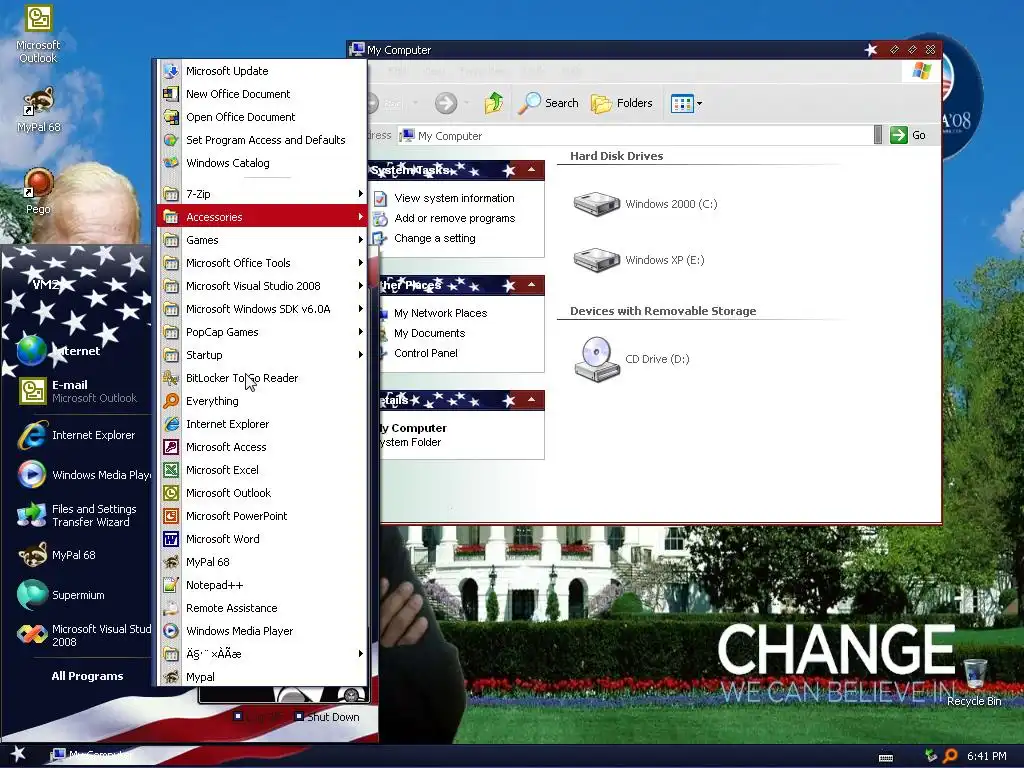
Task: Toggle the Folders pane in My Computer
Action: [622, 103]
